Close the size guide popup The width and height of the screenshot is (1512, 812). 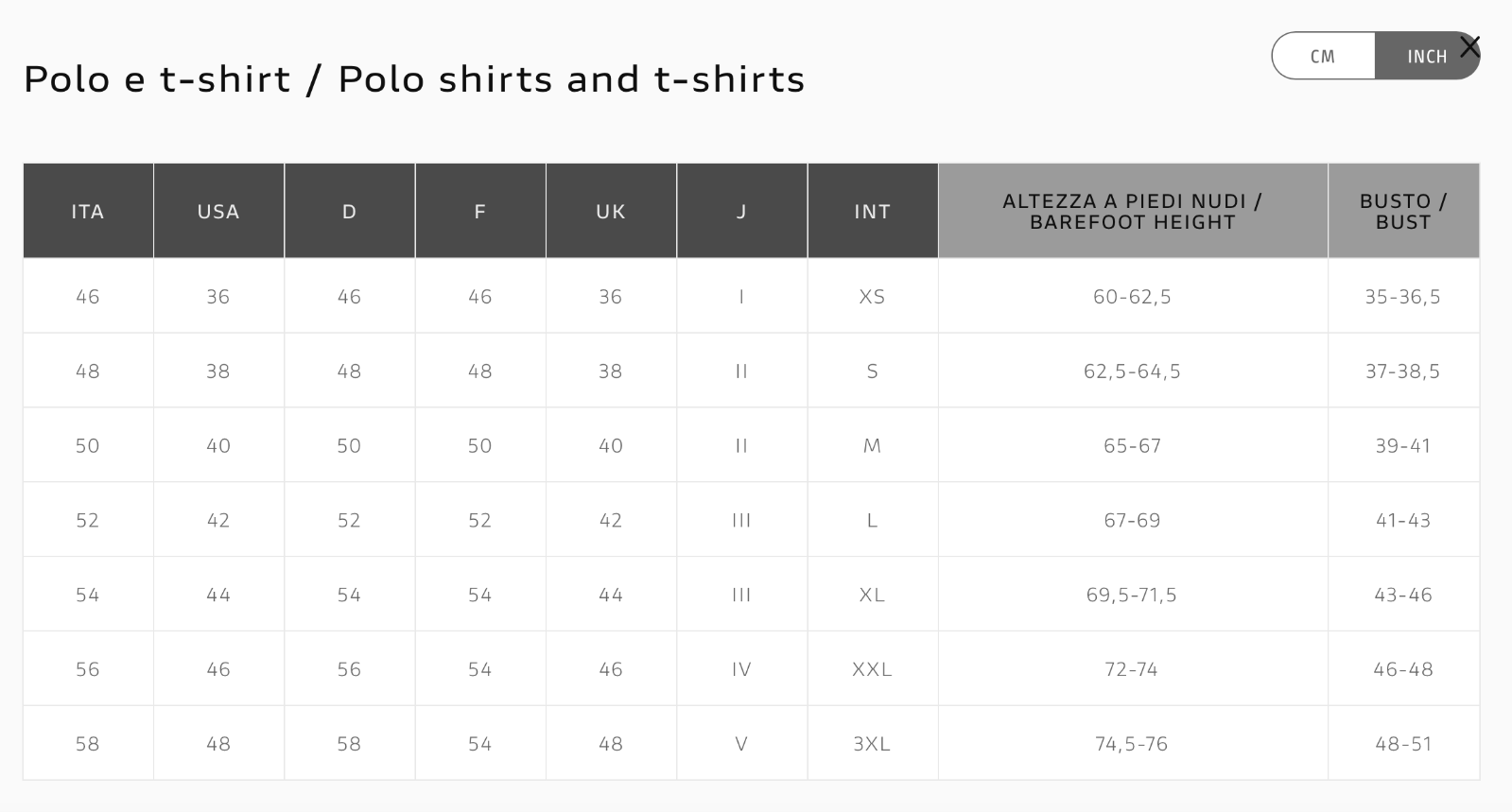1469,46
